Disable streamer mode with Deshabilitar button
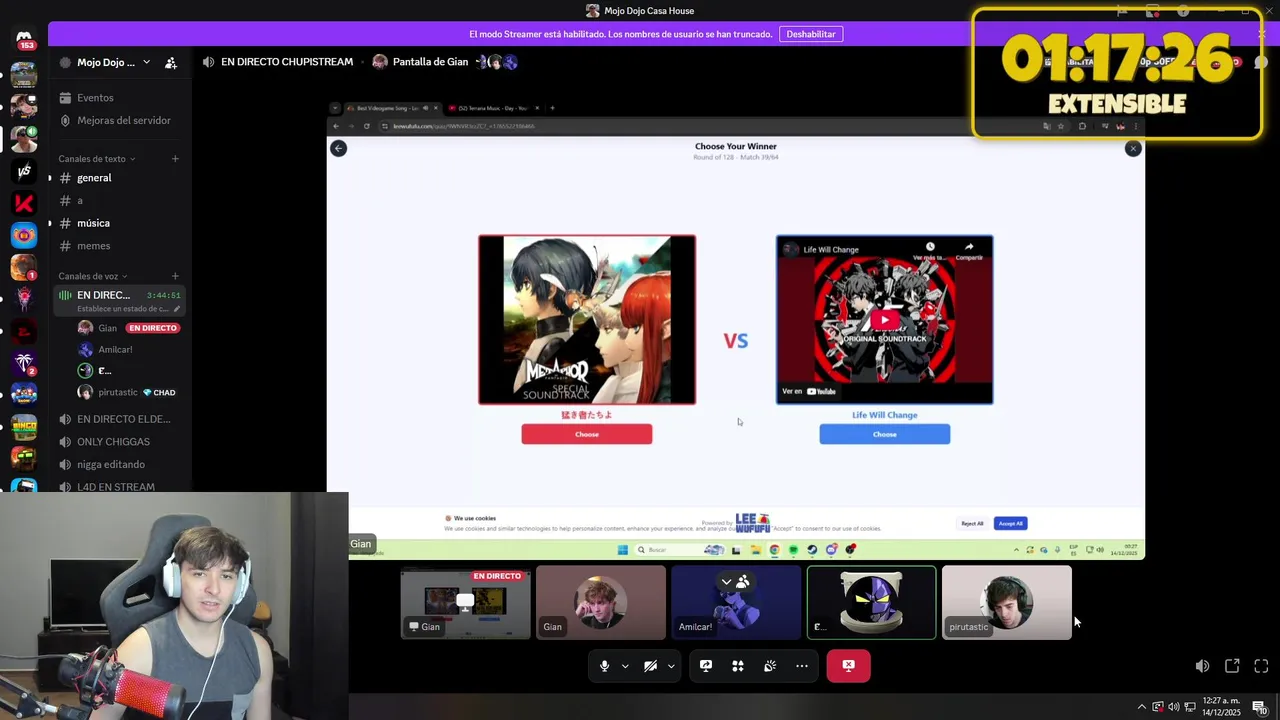This screenshot has width=1280, height=720. pos(810,34)
